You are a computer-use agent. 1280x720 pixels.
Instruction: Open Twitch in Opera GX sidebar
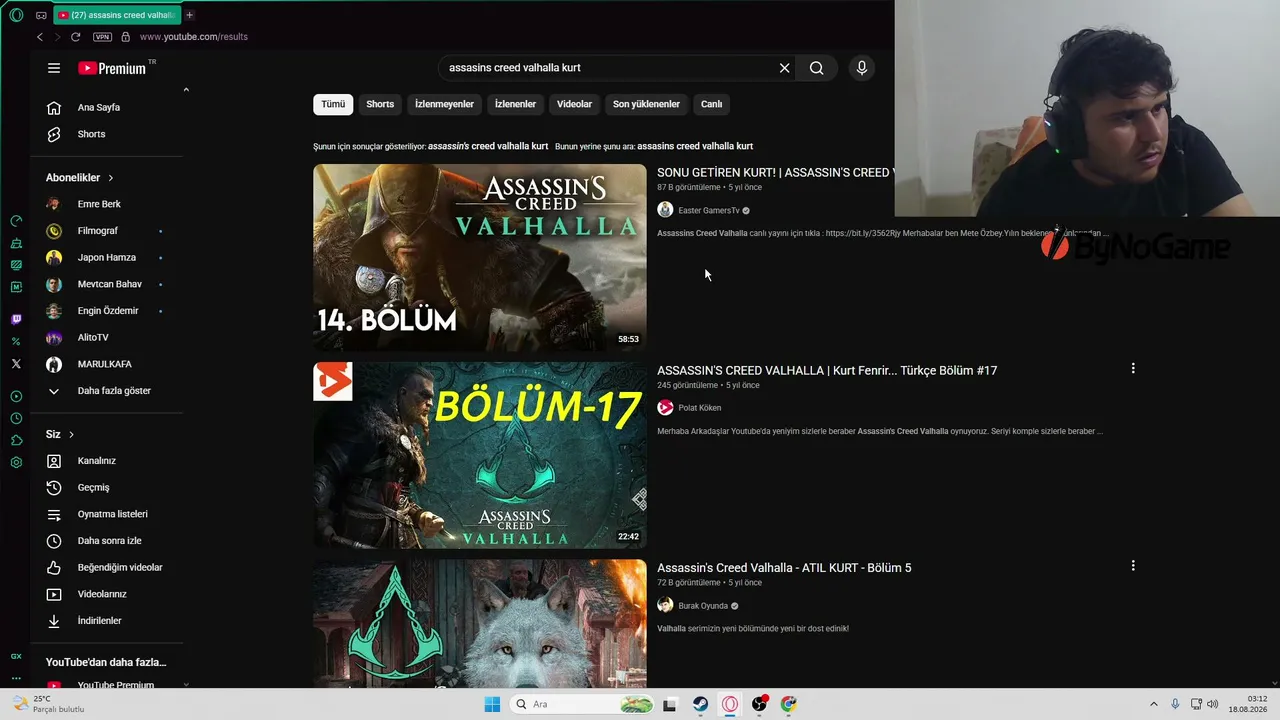click(16, 319)
